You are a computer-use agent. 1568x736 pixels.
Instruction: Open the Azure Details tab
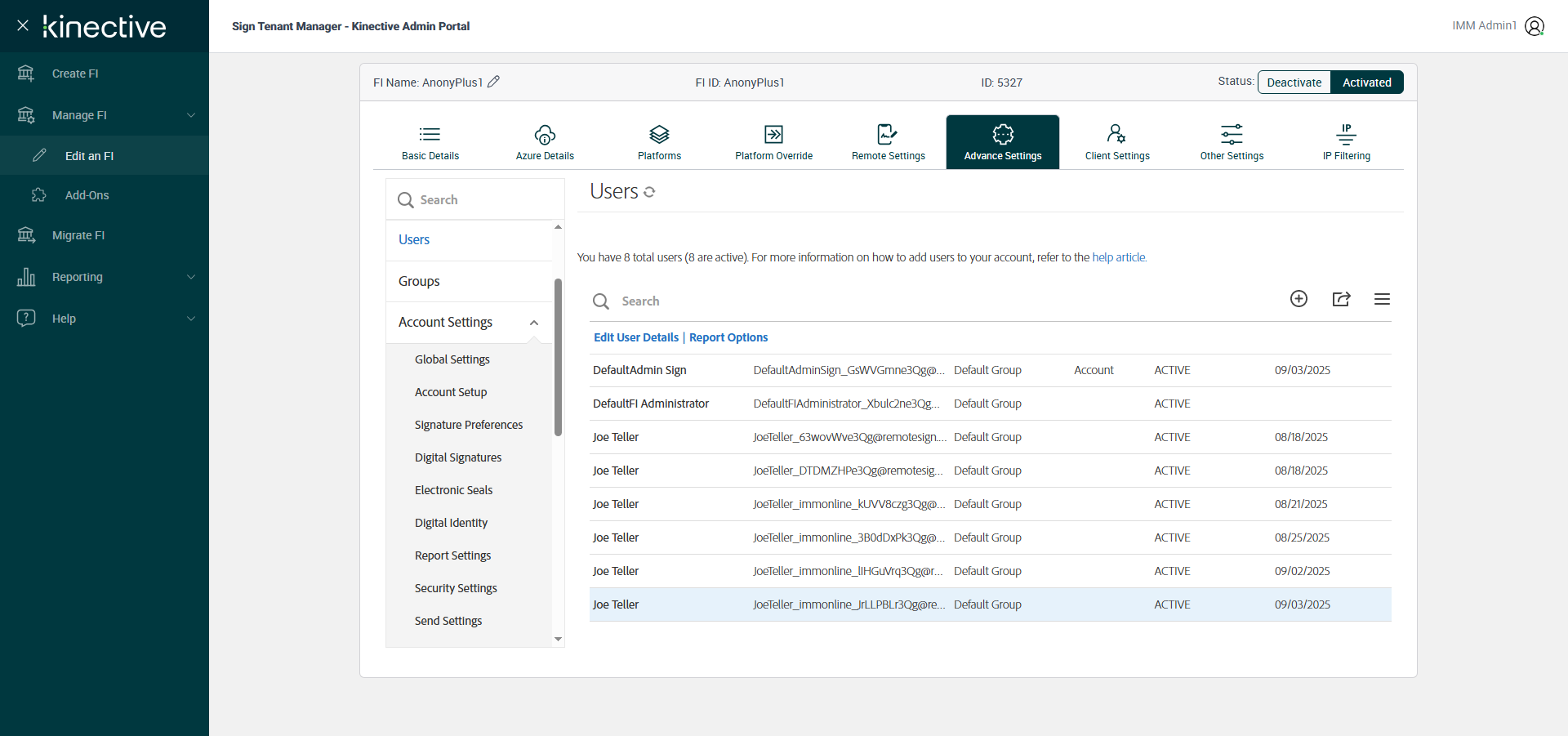[x=545, y=142]
